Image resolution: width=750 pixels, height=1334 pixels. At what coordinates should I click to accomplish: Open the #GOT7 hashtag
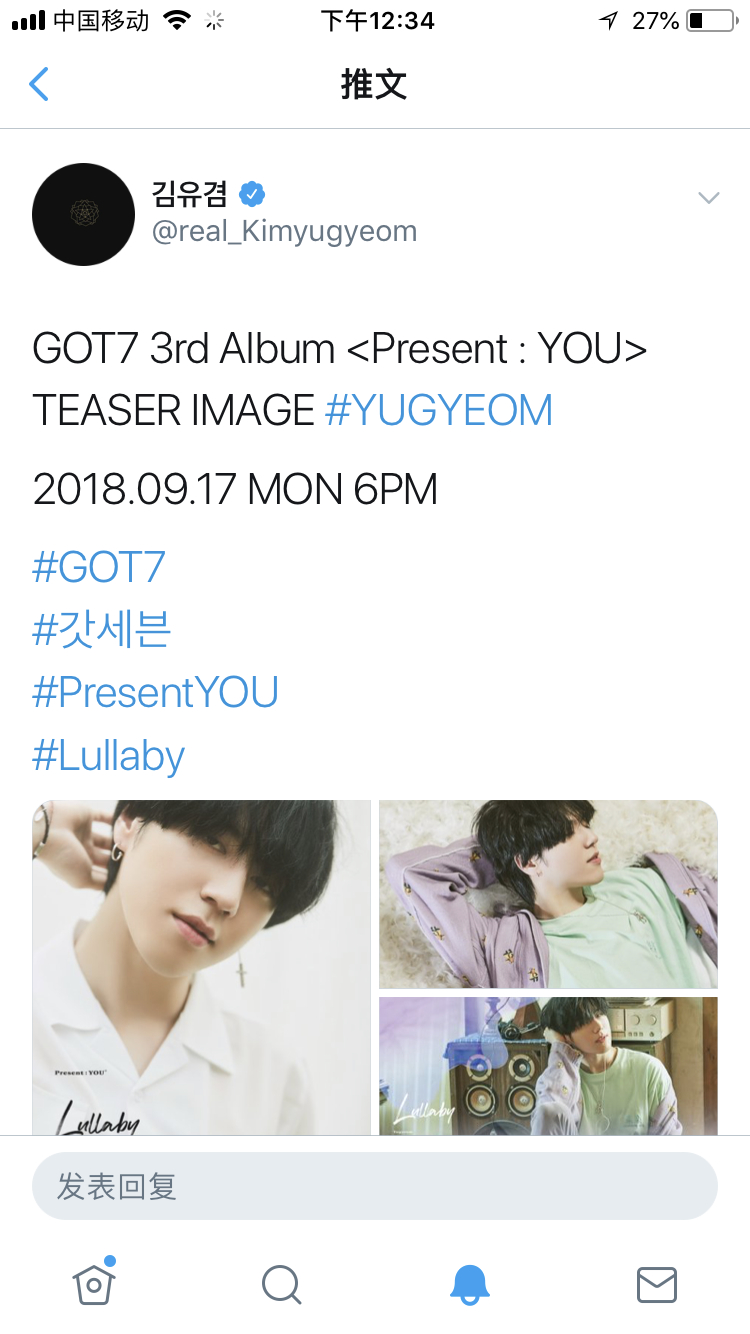[x=99, y=568]
